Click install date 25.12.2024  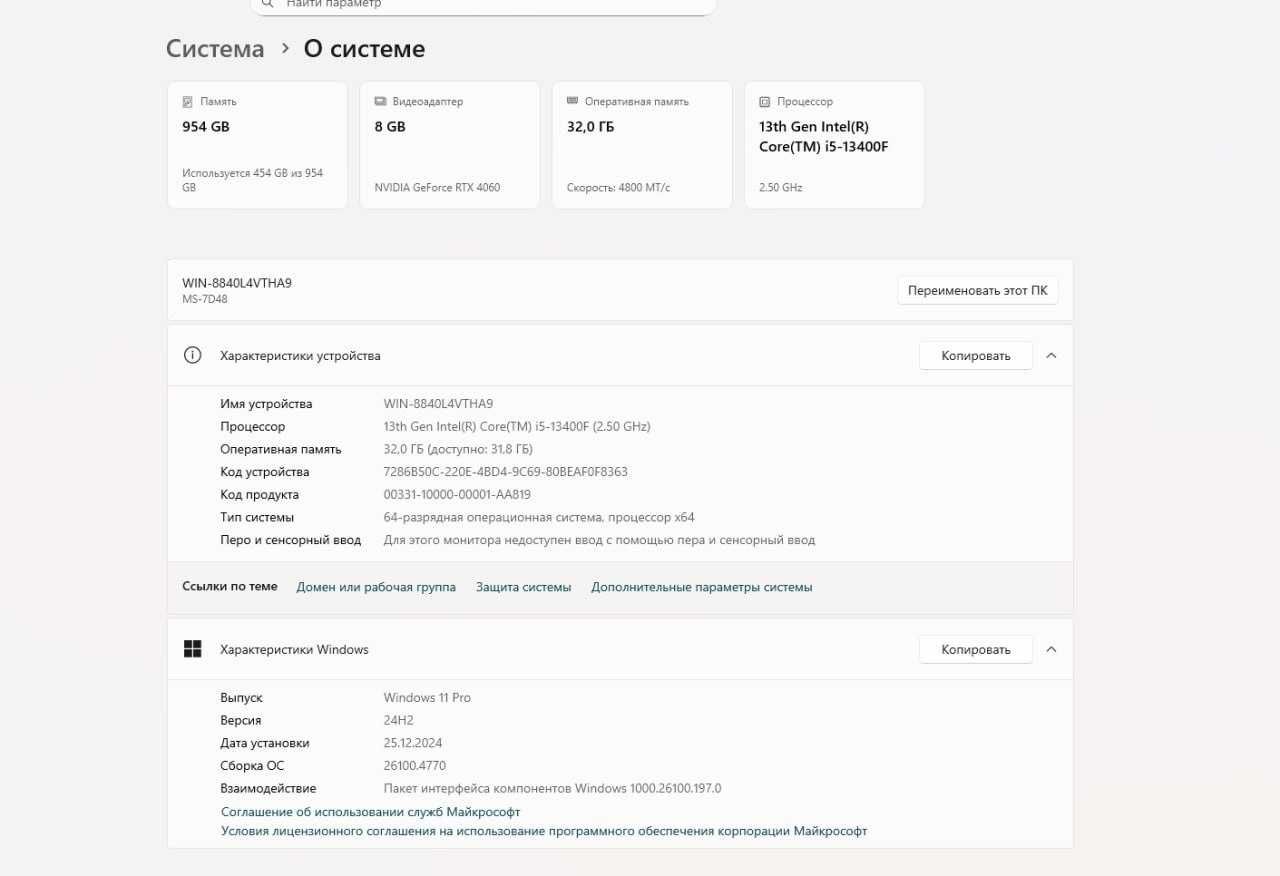(x=413, y=744)
